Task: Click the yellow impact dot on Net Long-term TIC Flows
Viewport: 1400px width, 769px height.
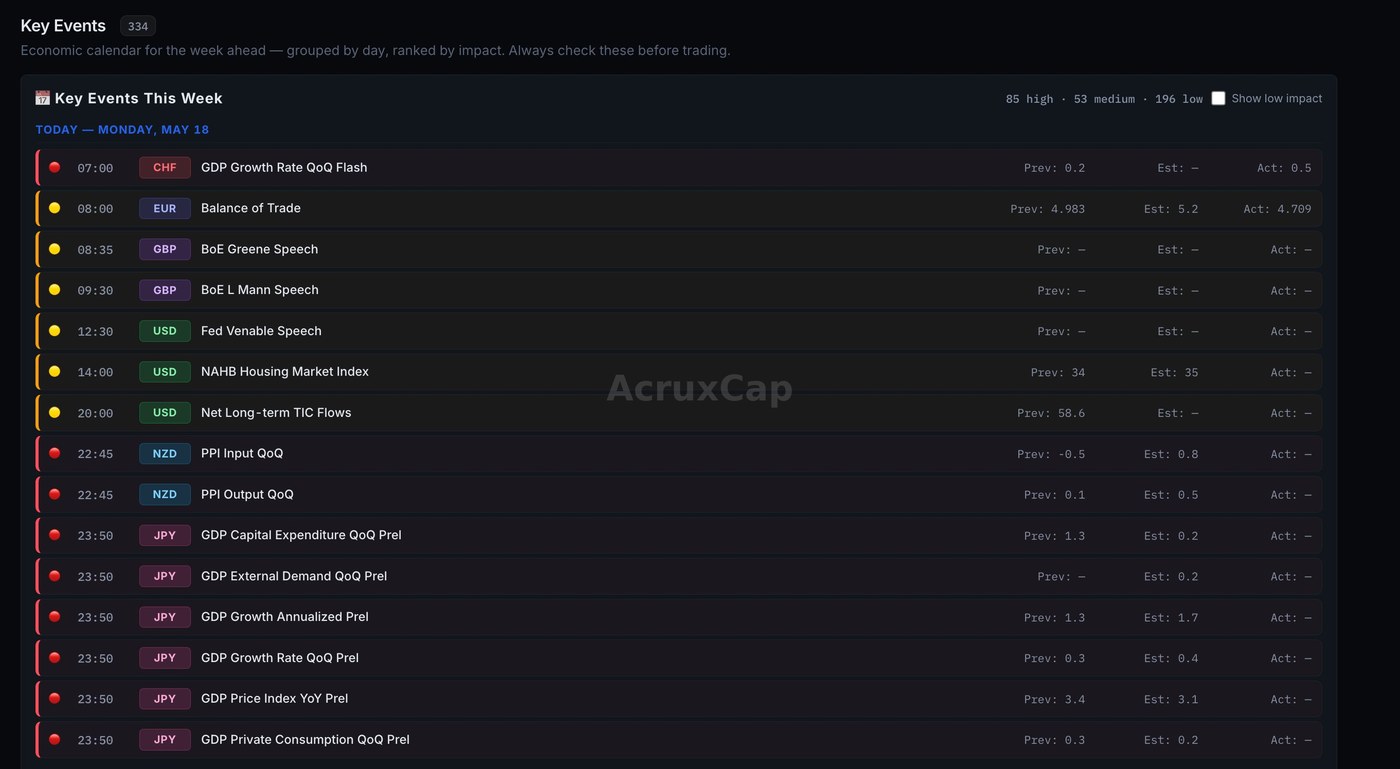Action: coord(55,412)
